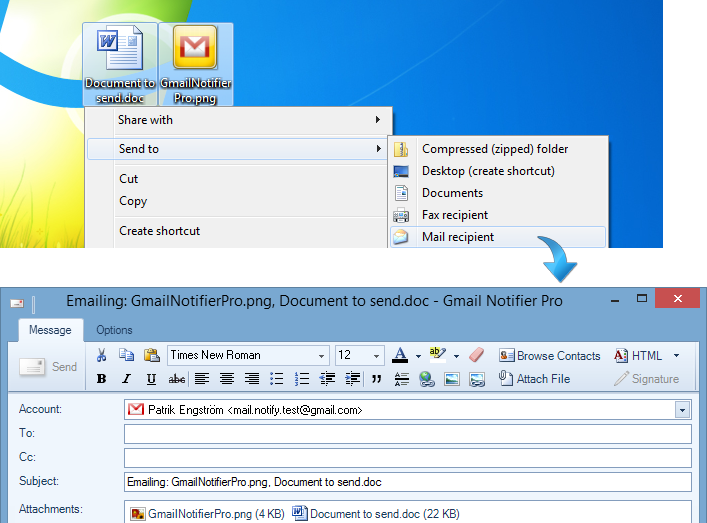Click the Send button
This screenshot has width=707, height=523.
point(48,367)
